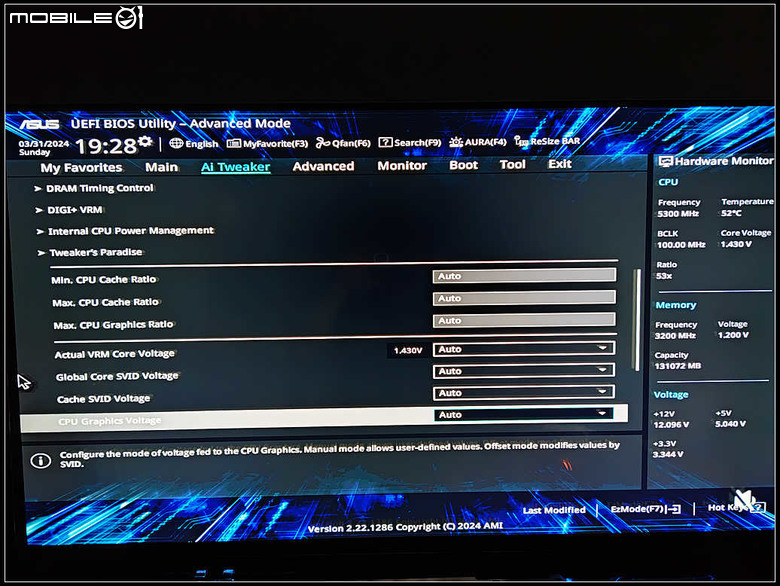Click the Capacity 131072 MB value
The image size is (780, 586).
tap(678, 366)
